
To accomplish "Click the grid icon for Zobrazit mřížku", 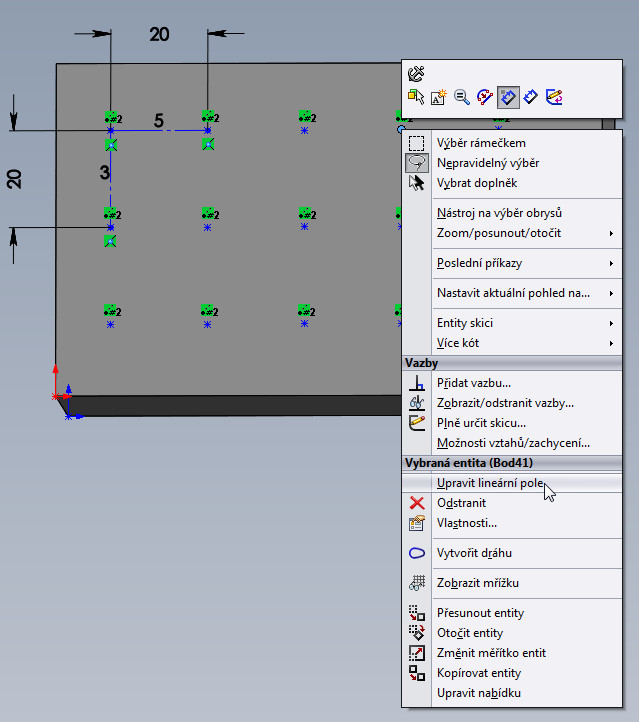I will 417,583.
